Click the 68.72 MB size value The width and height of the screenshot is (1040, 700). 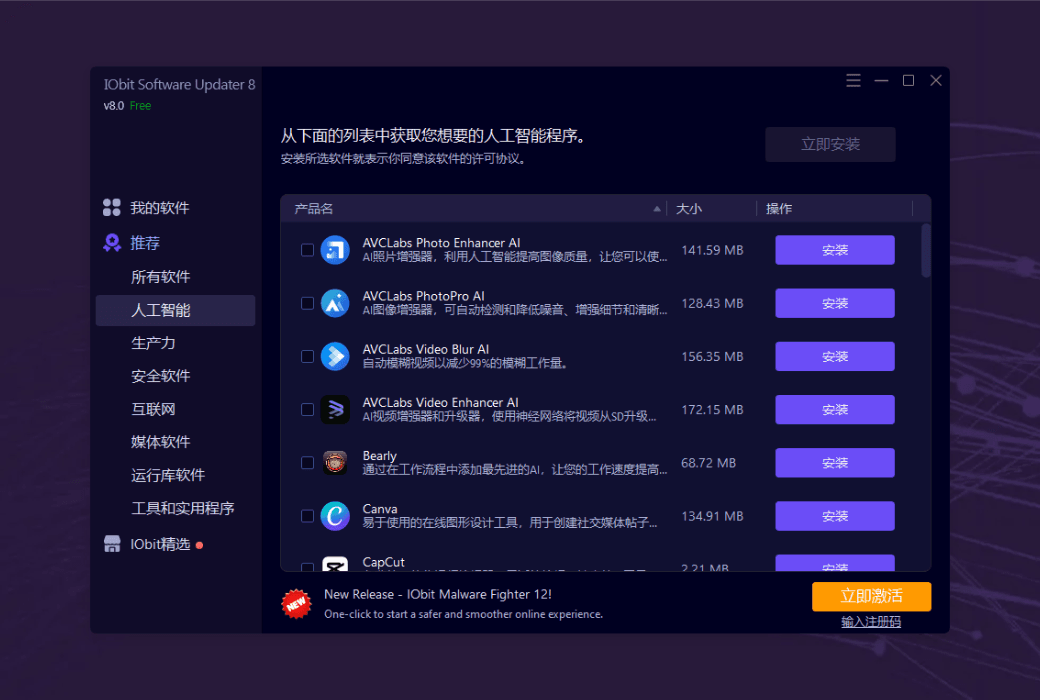708,462
